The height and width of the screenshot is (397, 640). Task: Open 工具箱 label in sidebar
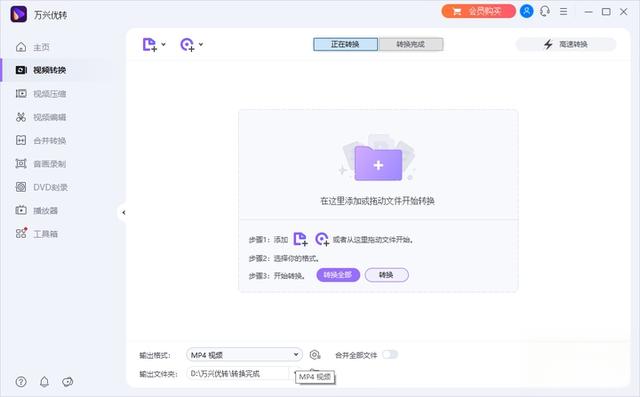point(45,234)
